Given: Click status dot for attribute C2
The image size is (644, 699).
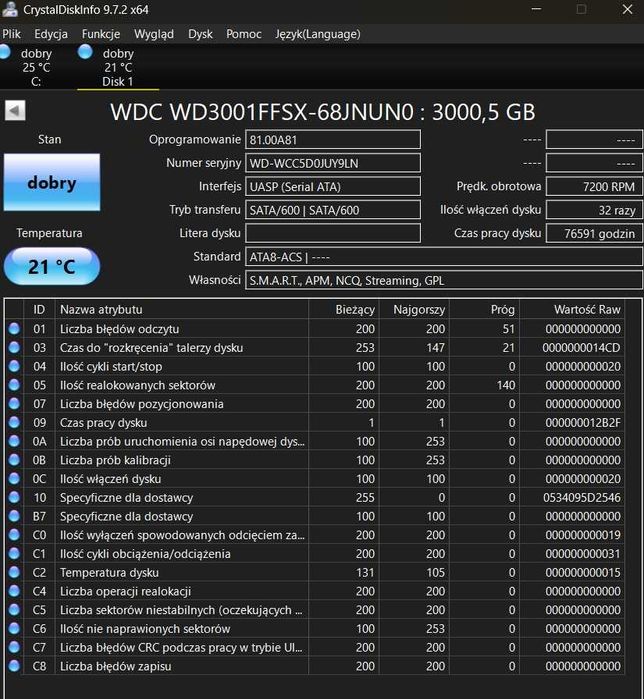Looking at the screenshot, I should pos(14,572).
